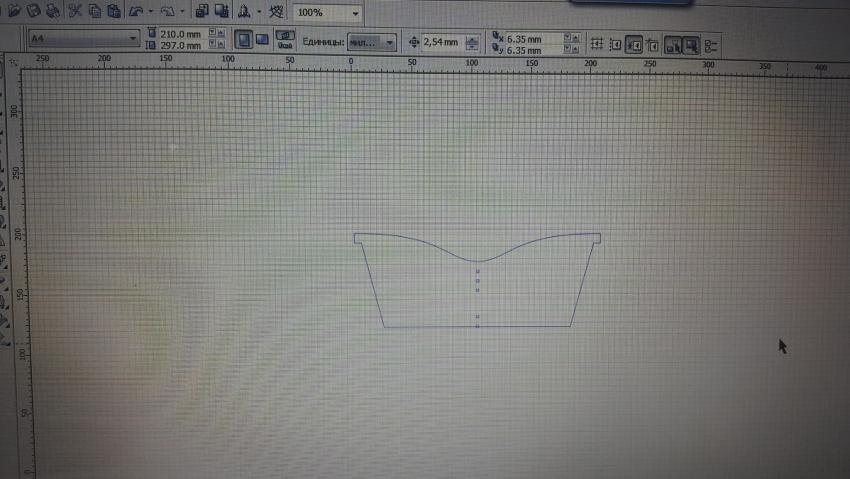Click the Import icon
The width and height of the screenshot is (850, 479).
[x=201, y=12]
